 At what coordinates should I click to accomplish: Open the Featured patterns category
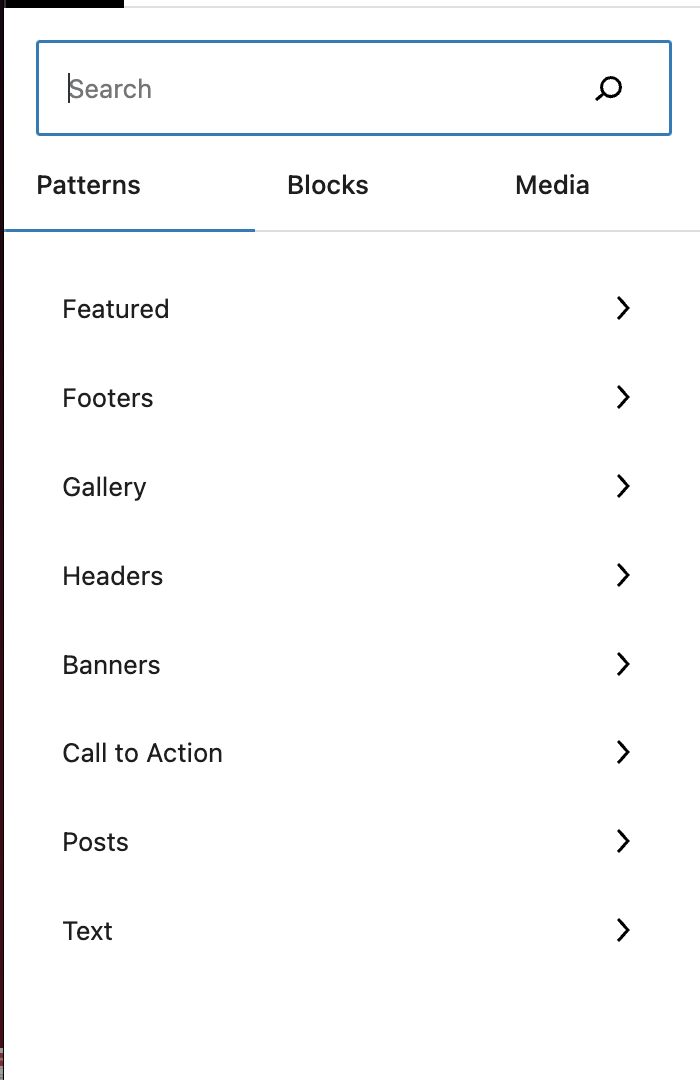pyautogui.click(x=115, y=308)
